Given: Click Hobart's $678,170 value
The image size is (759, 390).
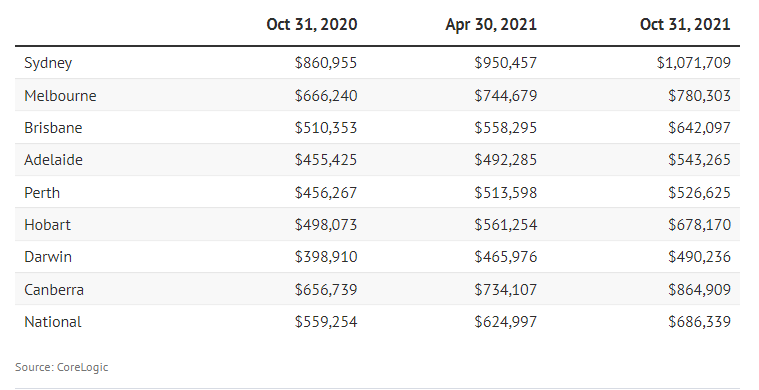Looking at the screenshot, I should pos(699,225).
